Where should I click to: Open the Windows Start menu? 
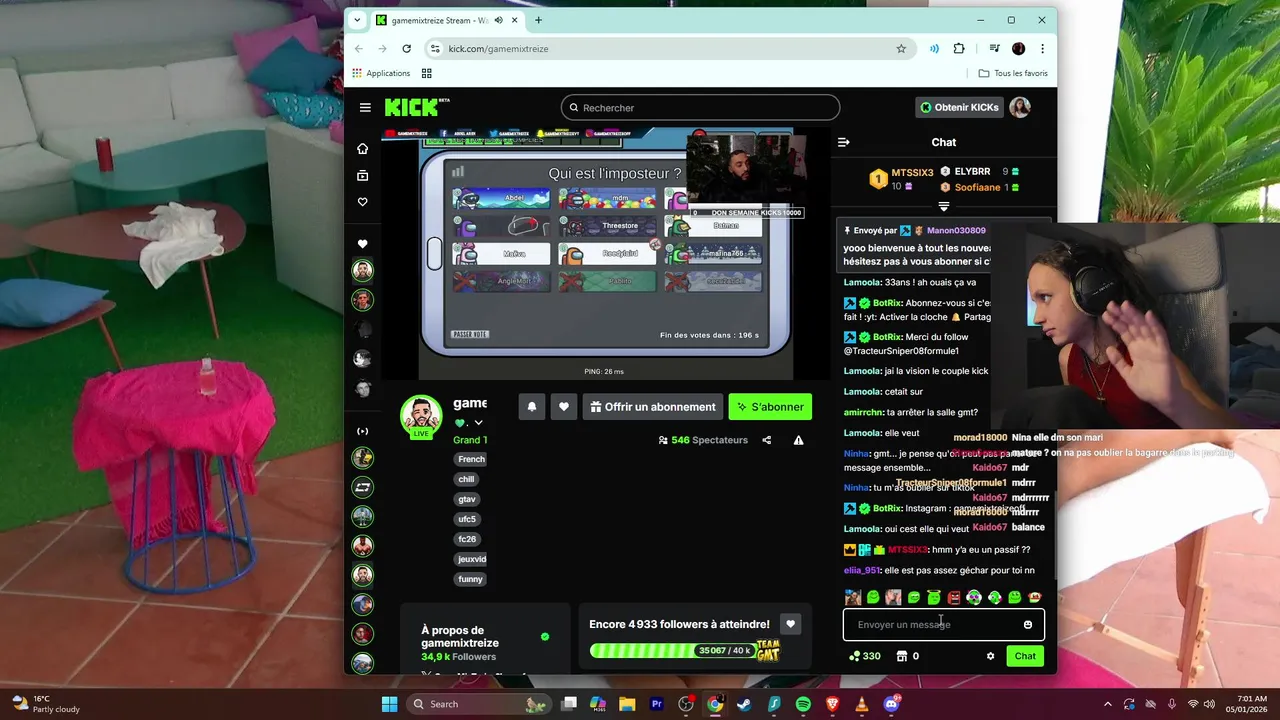(x=389, y=704)
